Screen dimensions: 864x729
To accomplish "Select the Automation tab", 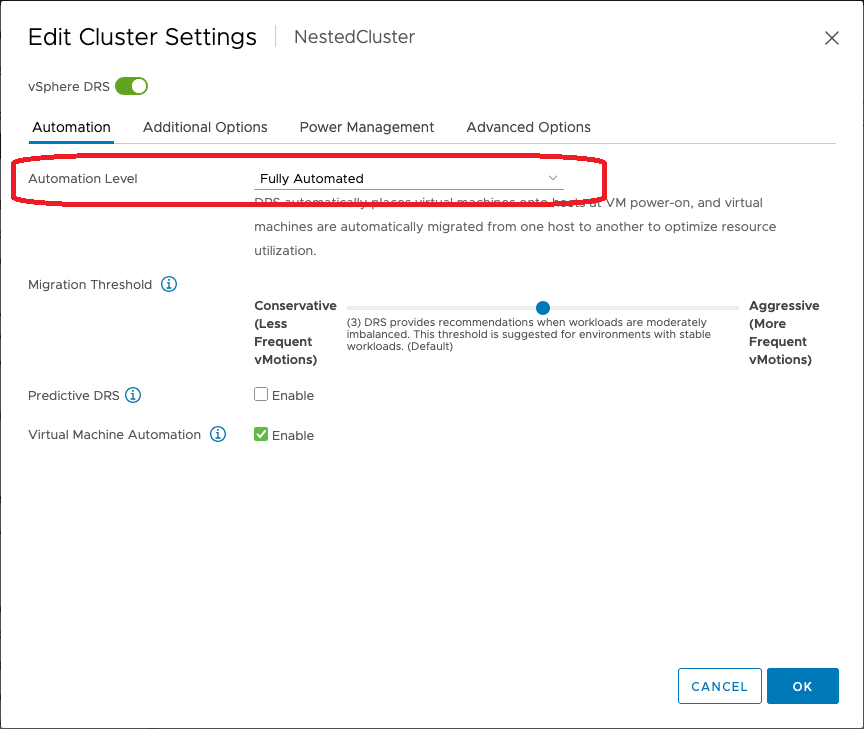I will point(71,127).
